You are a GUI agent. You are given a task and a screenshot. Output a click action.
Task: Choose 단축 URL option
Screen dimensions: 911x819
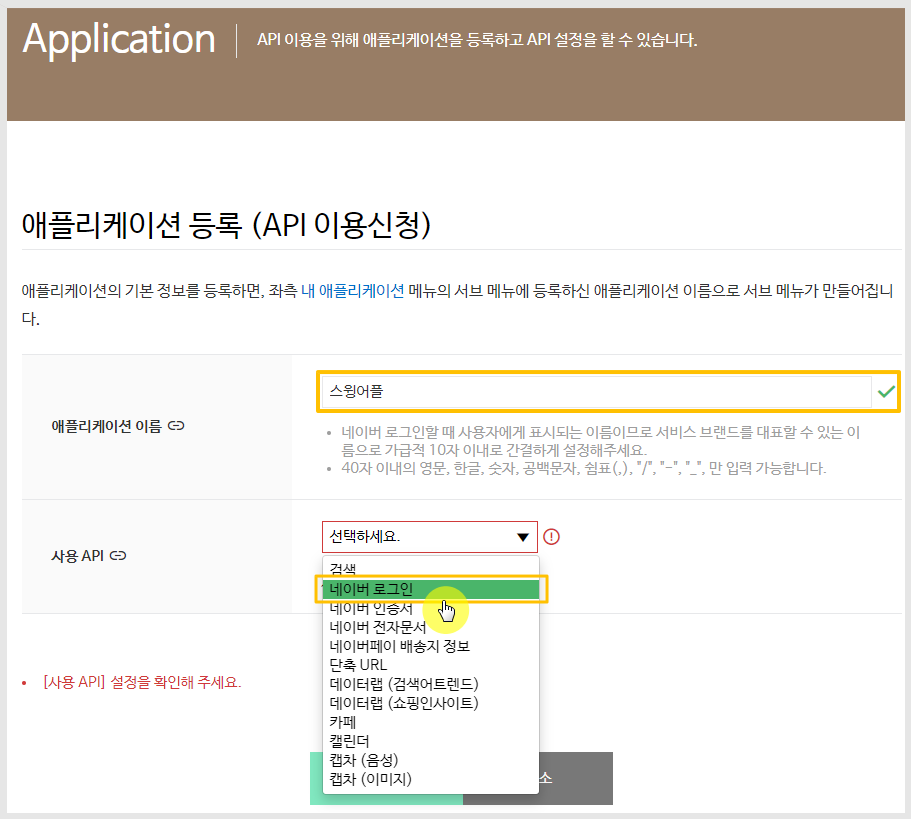[x=431, y=665]
